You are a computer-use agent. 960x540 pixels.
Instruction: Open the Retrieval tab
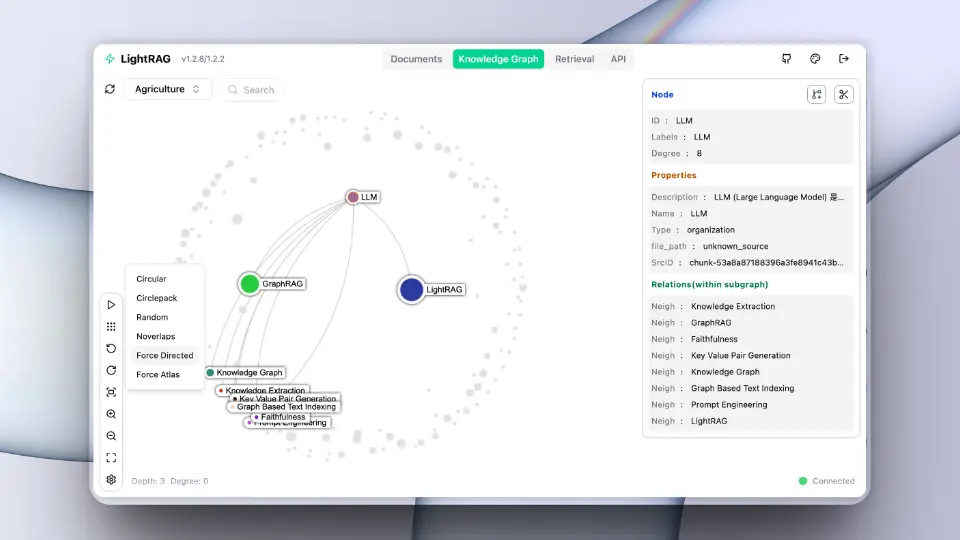[x=574, y=59]
